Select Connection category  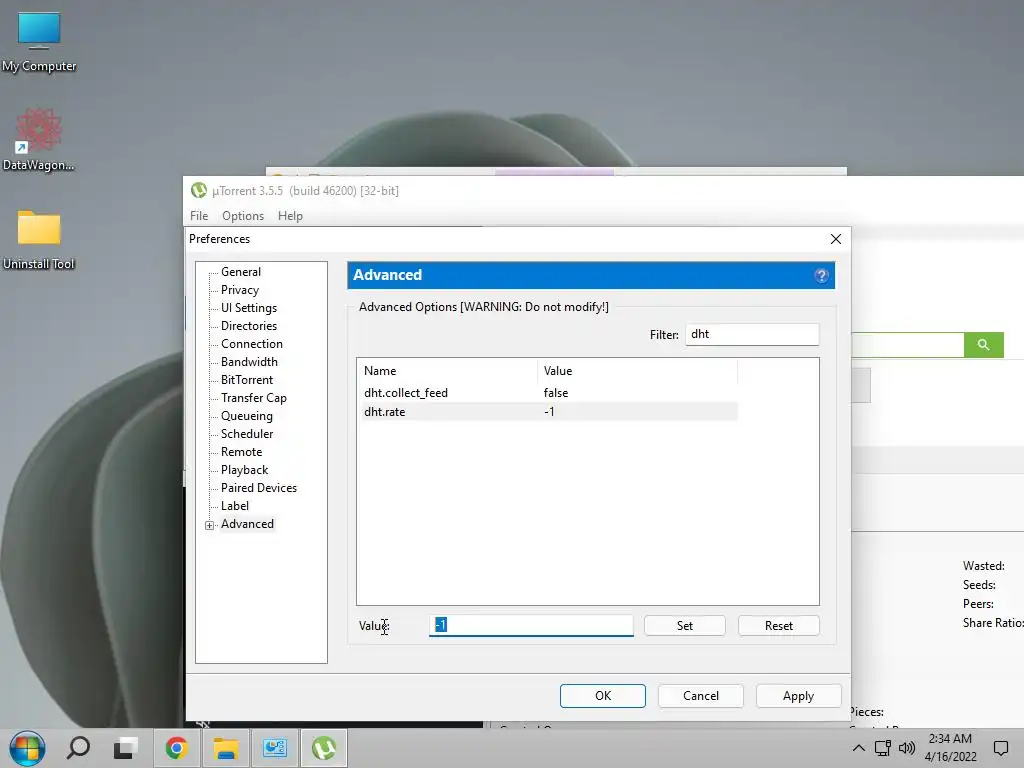tap(251, 344)
